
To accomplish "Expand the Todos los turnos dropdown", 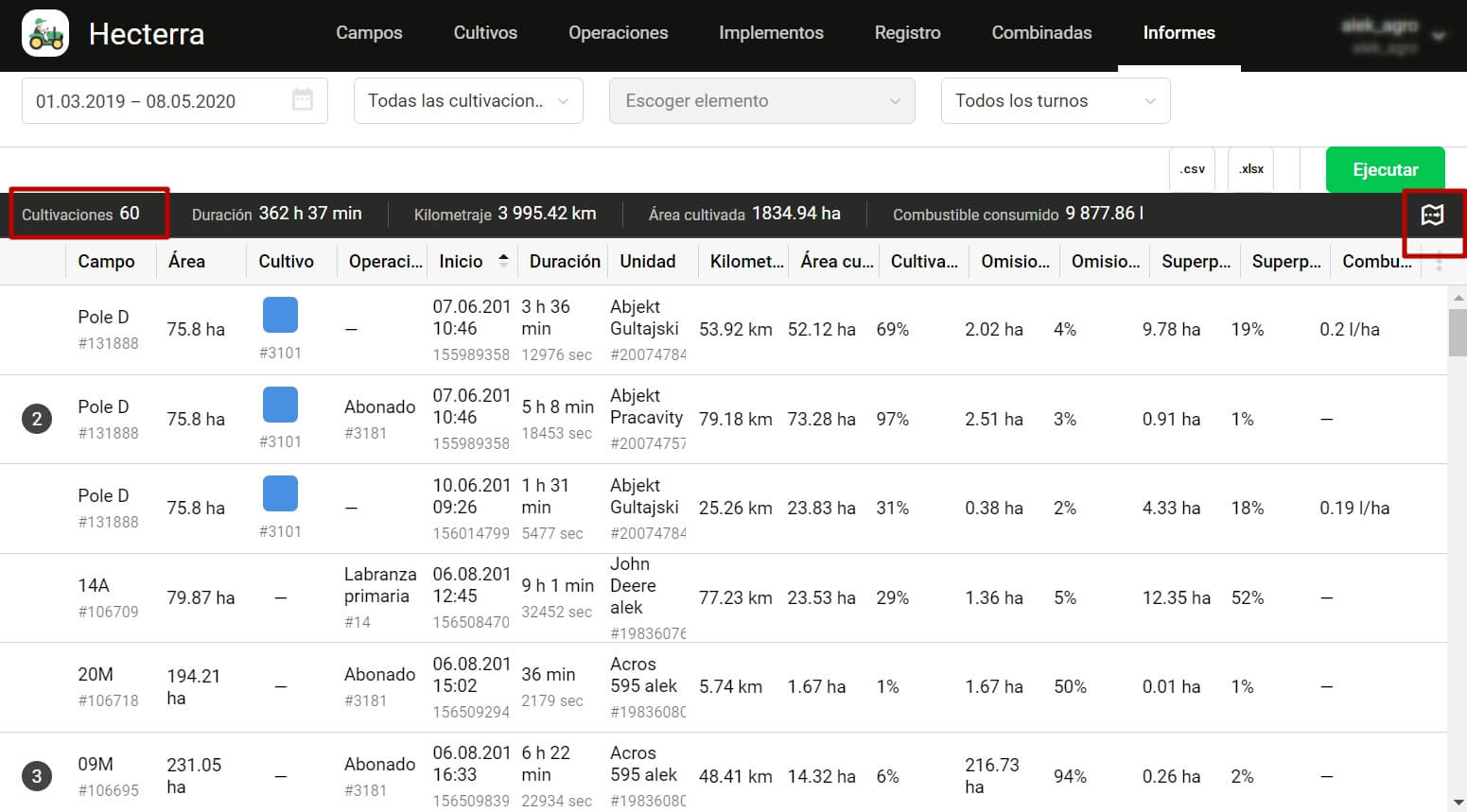I will 1055,100.
